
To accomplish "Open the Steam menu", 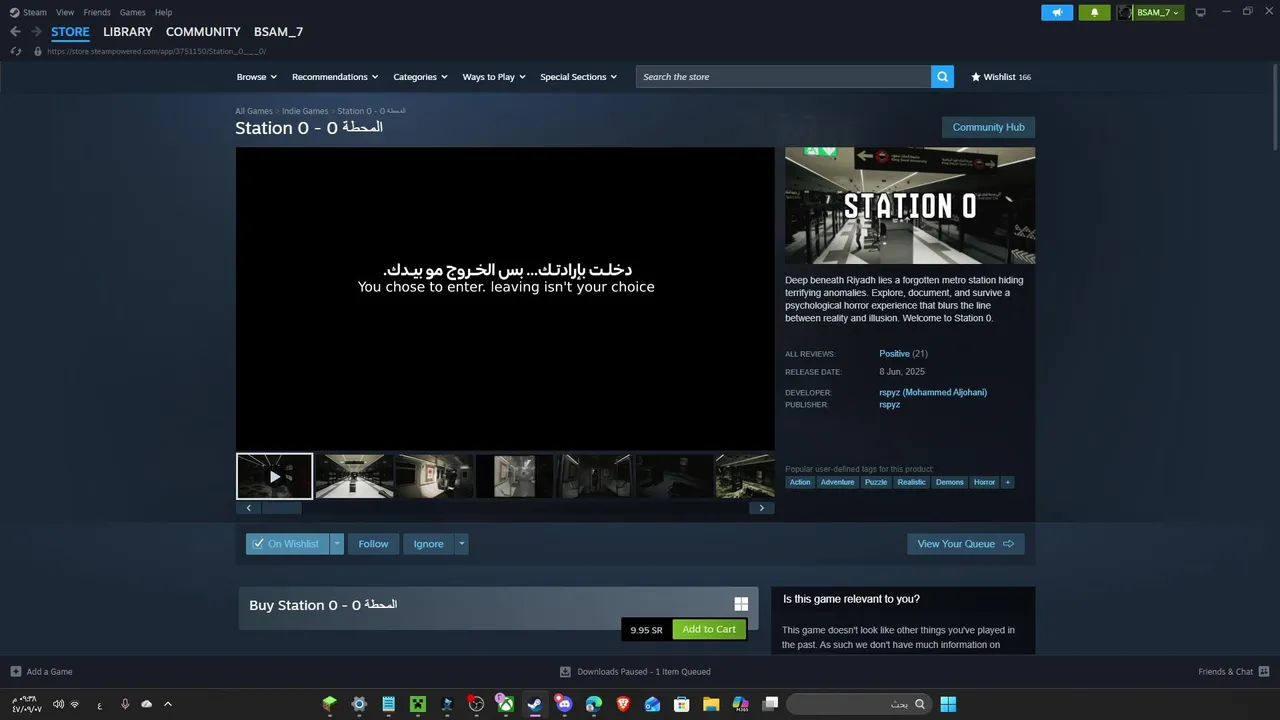I will click(x=28, y=12).
